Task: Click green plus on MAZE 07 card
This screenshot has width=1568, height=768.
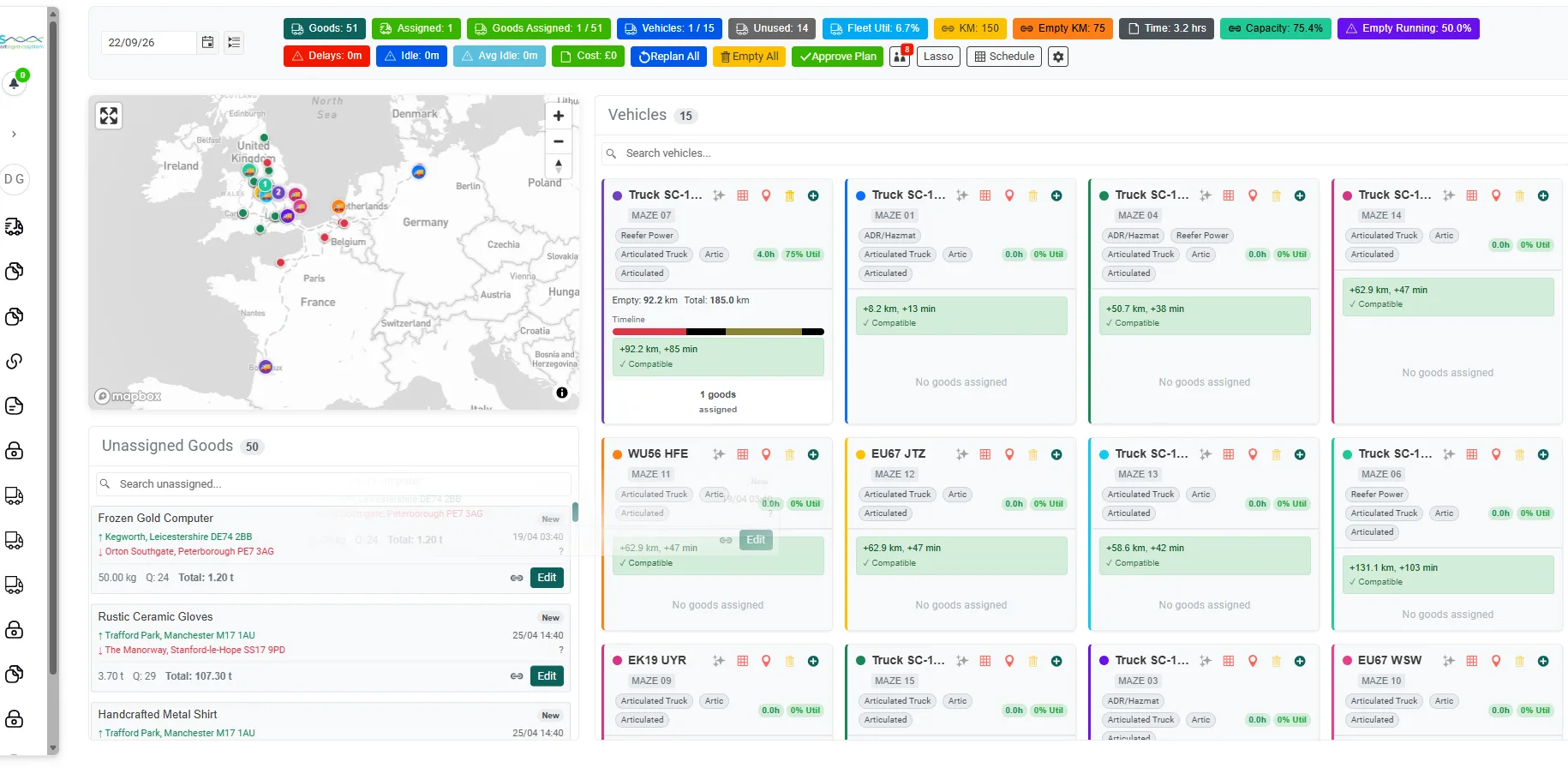Action: coord(813,195)
